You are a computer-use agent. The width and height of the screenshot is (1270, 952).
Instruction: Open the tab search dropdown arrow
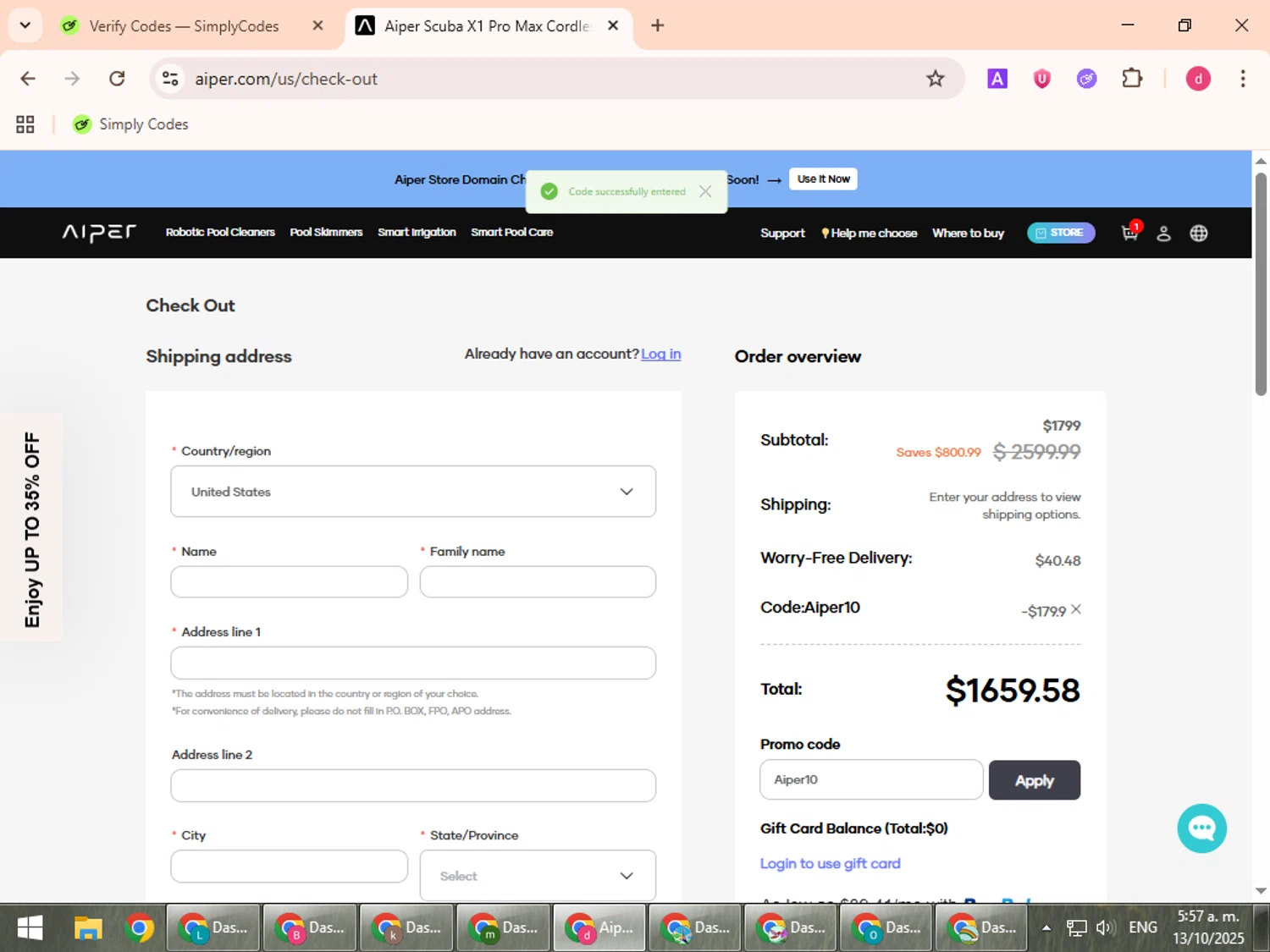(25, 25)
